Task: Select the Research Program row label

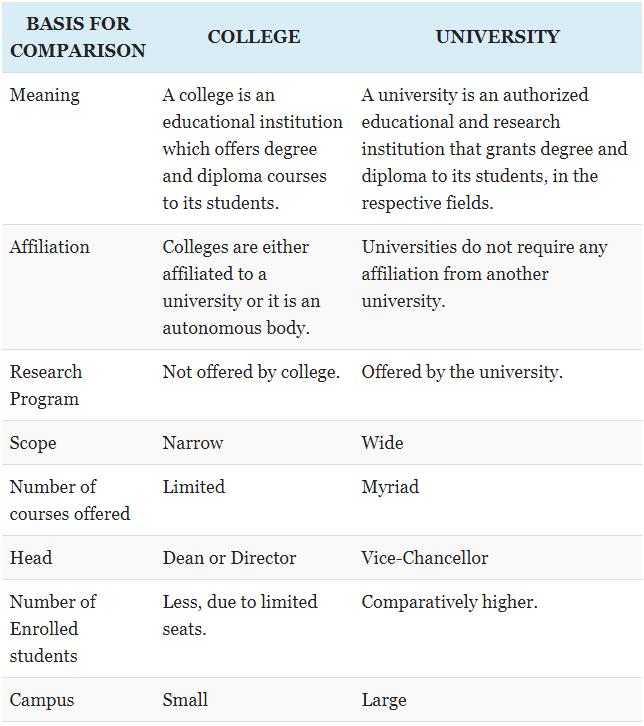Action: tap(46, 385)
